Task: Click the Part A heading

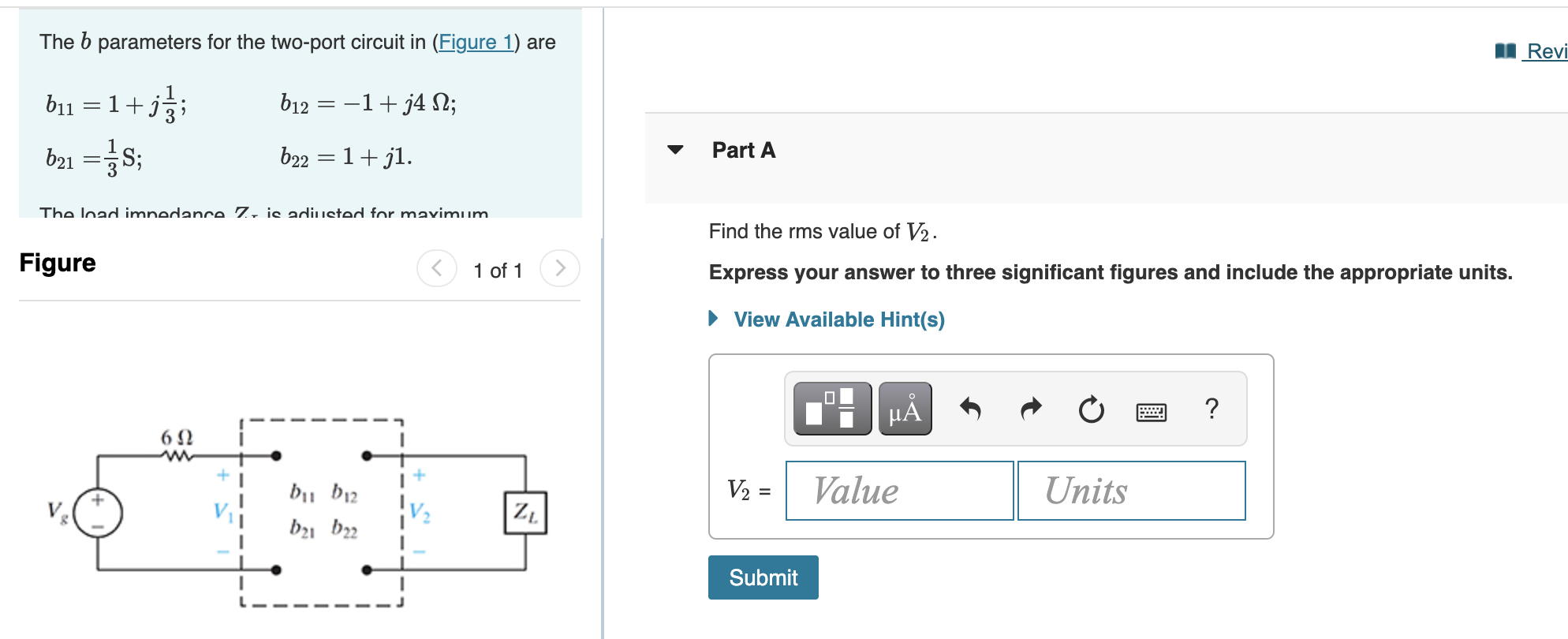Action: tap(743, 149)
